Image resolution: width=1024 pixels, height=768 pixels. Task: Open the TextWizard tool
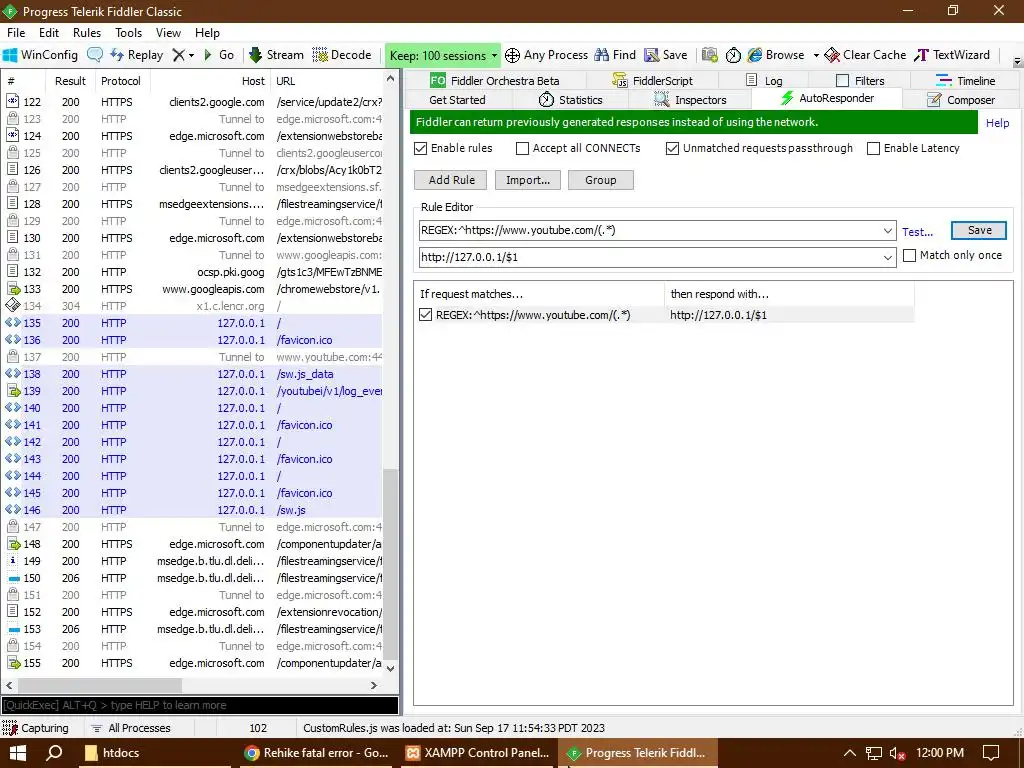point(952,55)
